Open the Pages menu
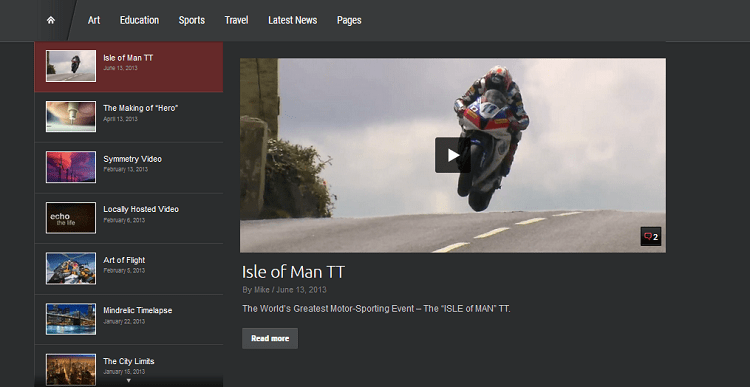This screenshot has height=387, width=750. 349,20
